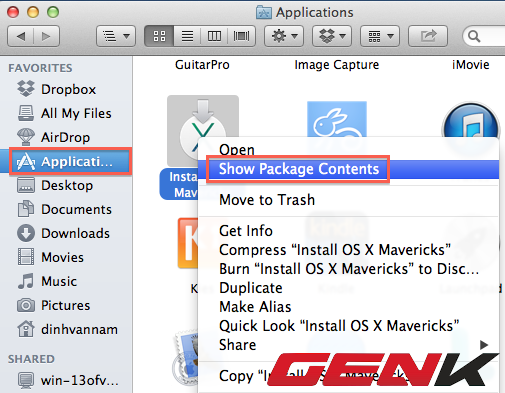Click the iMovie app label
The height and width of the screenshot is (393, 505).
click(470, 65)
